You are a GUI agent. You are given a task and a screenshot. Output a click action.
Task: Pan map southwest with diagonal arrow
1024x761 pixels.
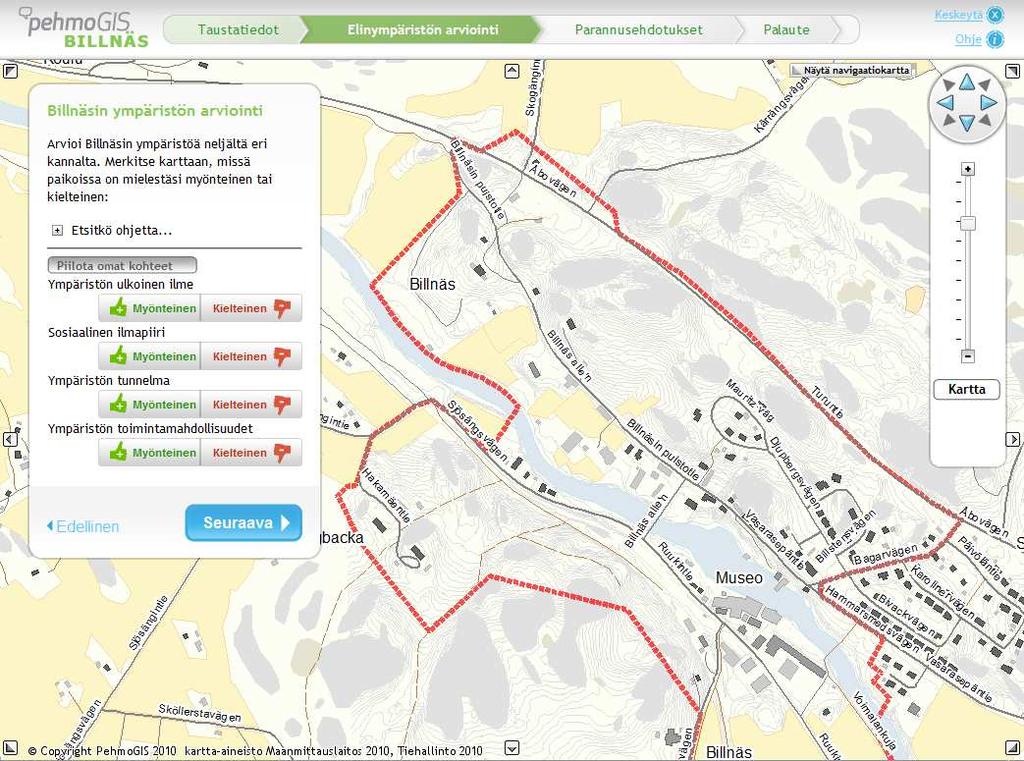point(949,120)
